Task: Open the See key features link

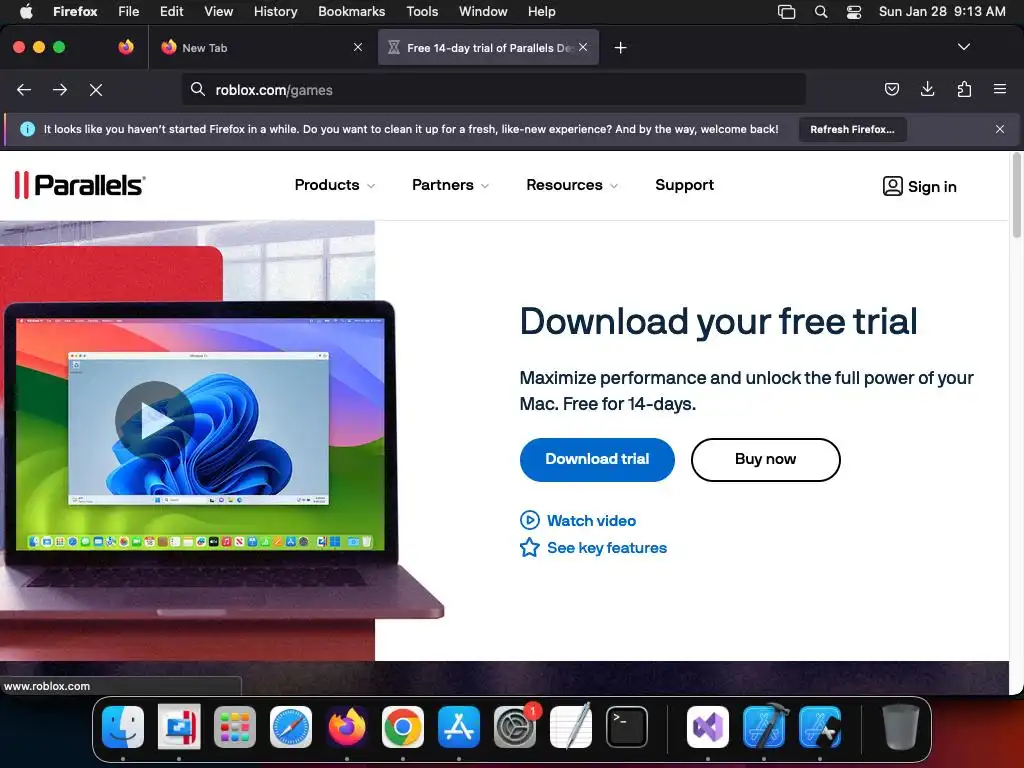Action: (x=593, y=547)
